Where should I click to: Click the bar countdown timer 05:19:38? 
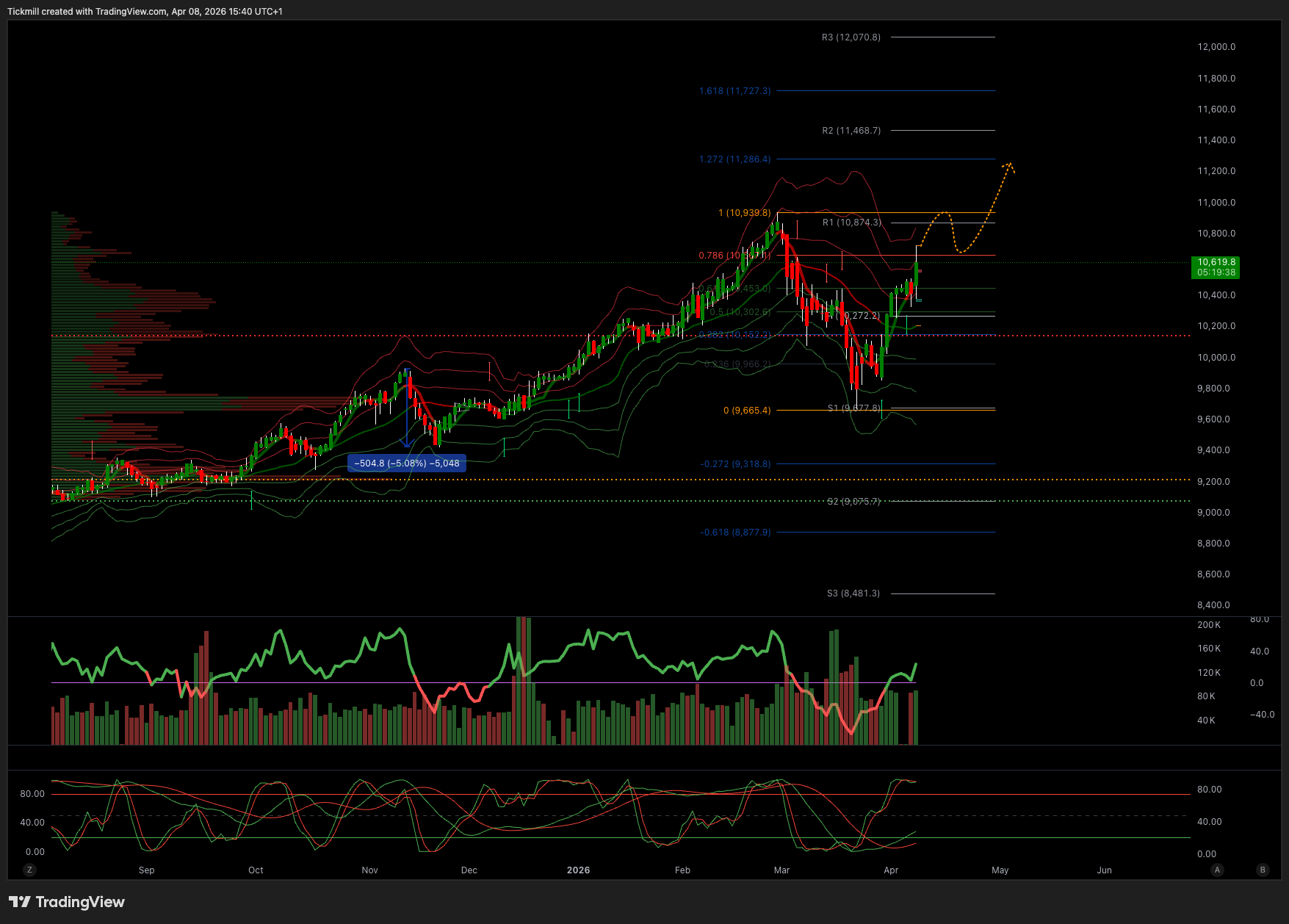[x=1216, y=272]
